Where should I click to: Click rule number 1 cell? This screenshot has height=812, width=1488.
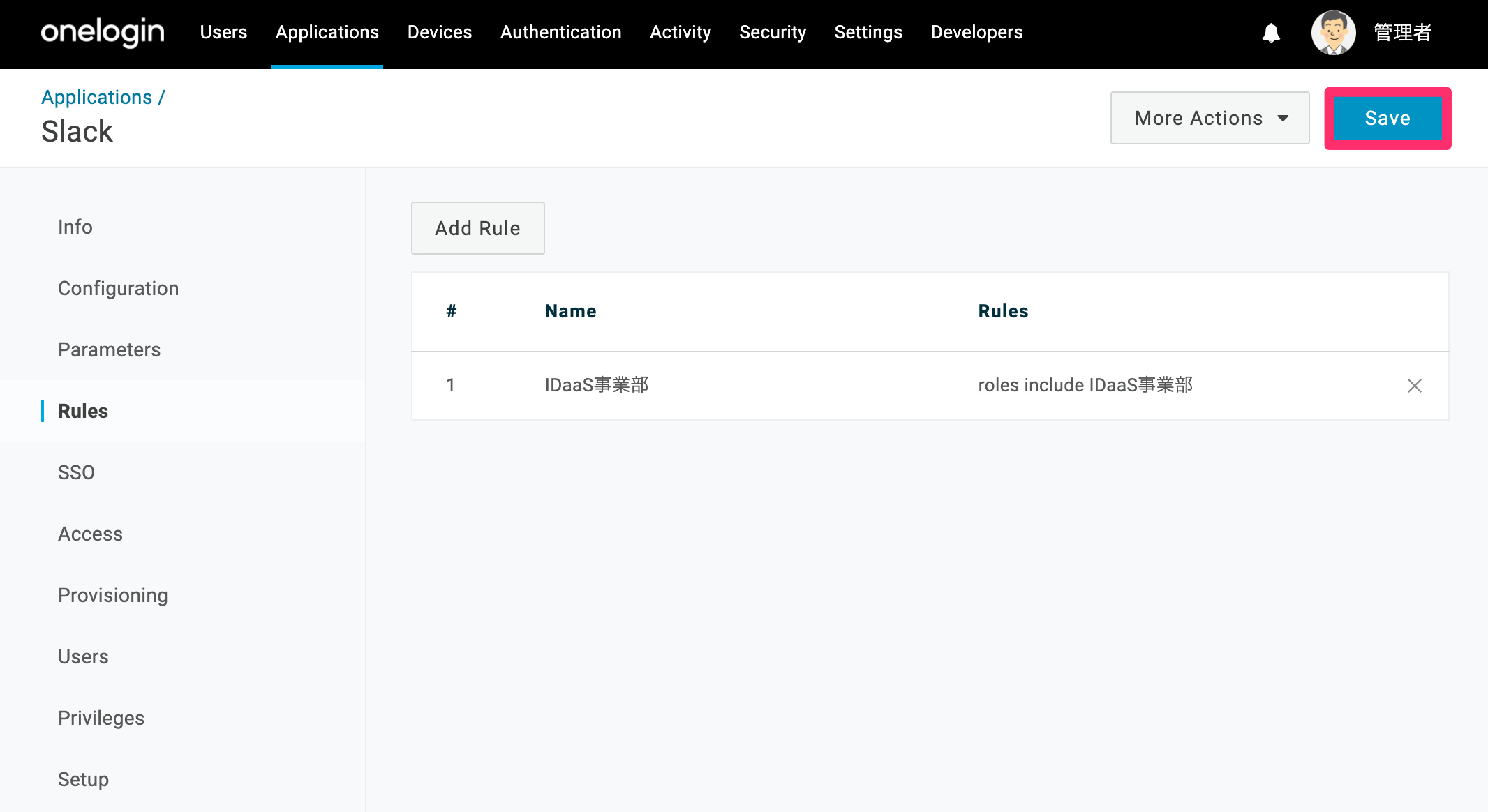tap(450, 385)
